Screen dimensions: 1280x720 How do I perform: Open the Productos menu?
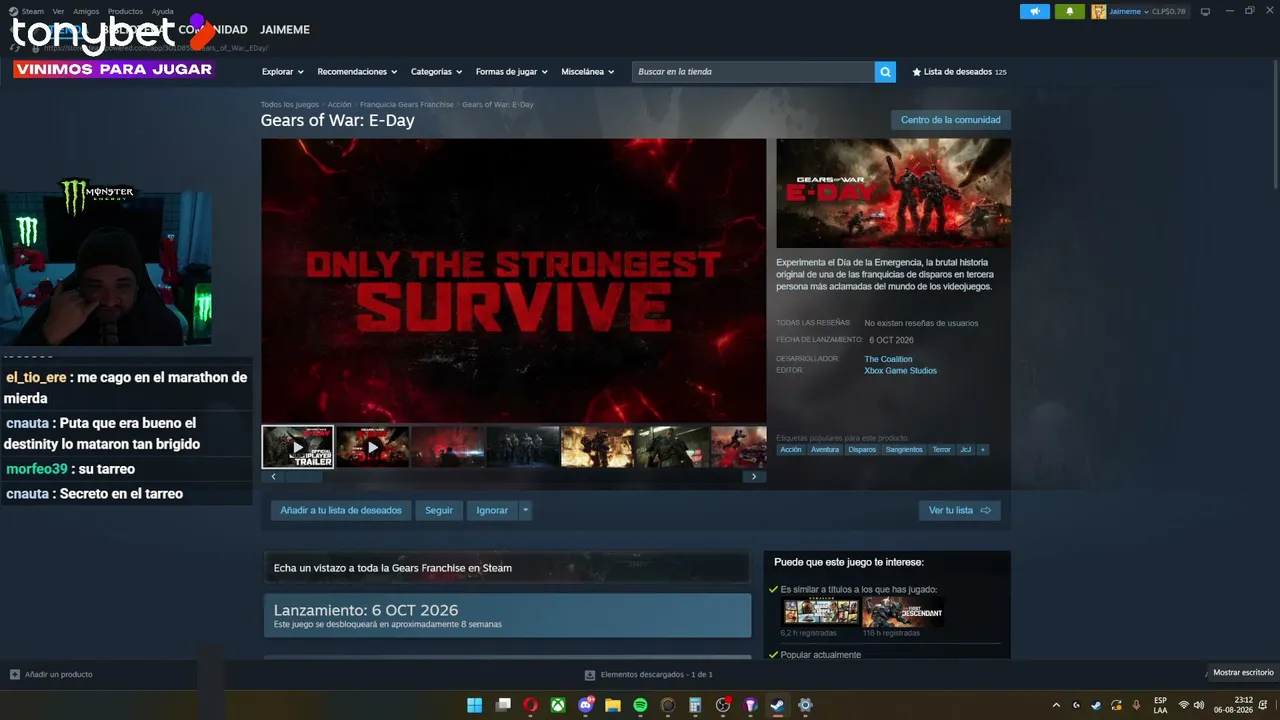125,11
